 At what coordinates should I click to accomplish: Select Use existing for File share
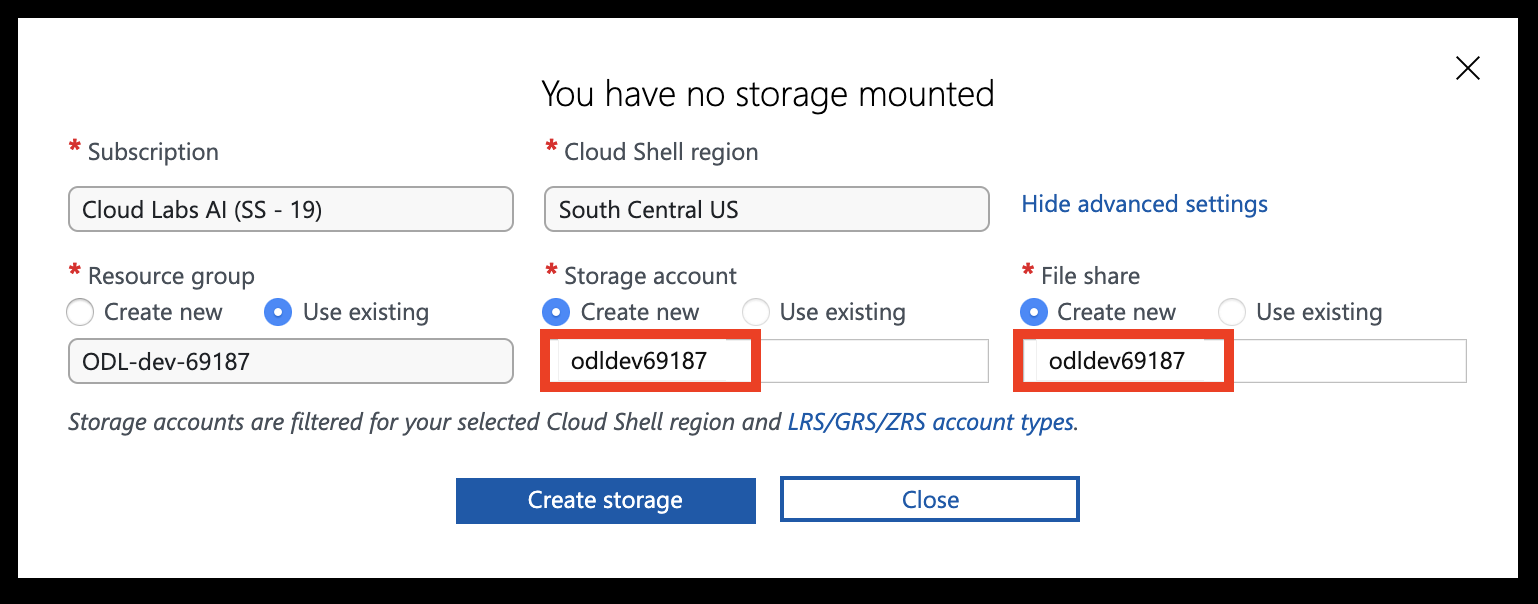tap(1232, 312)
